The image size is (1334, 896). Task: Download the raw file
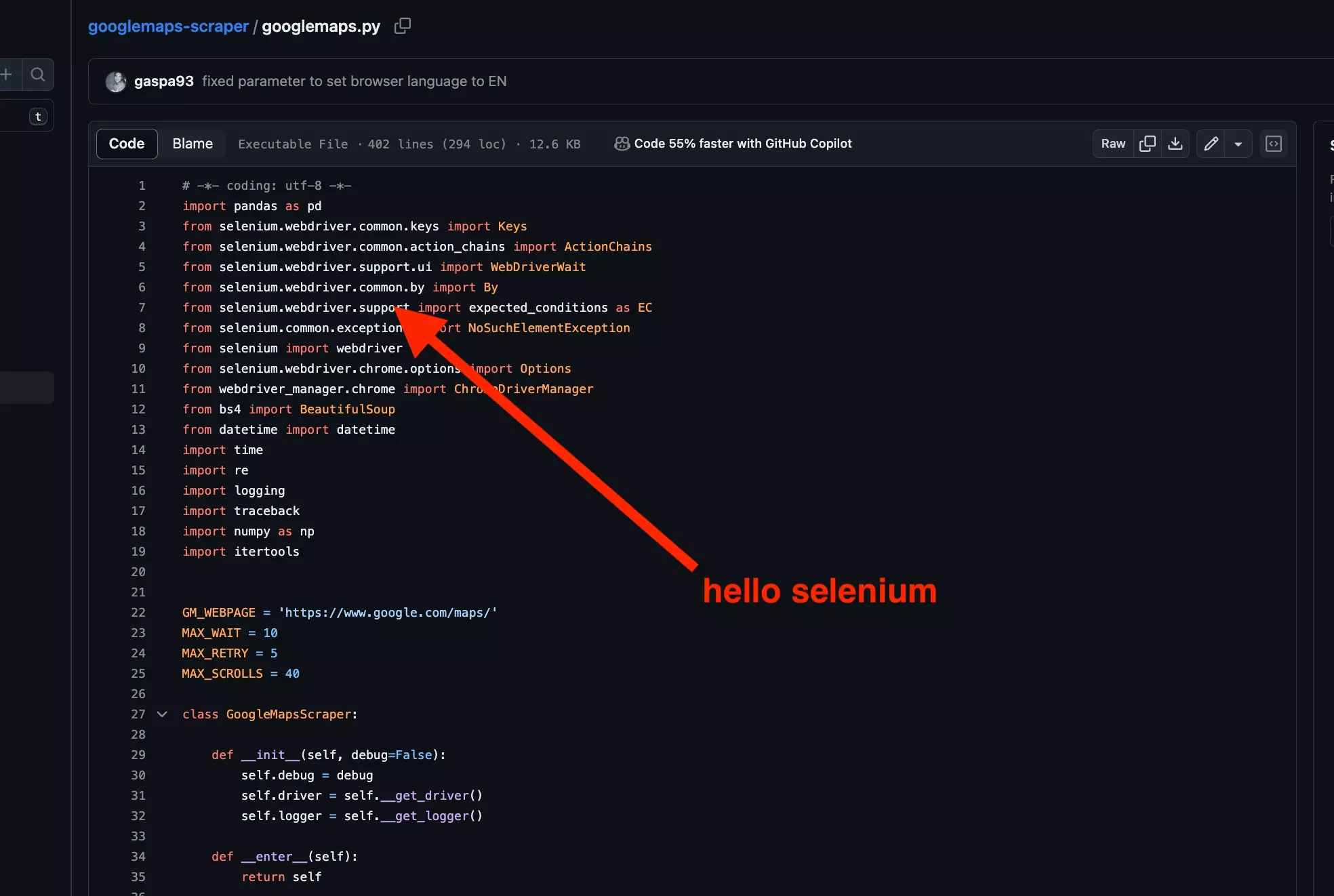point(1175,144)
